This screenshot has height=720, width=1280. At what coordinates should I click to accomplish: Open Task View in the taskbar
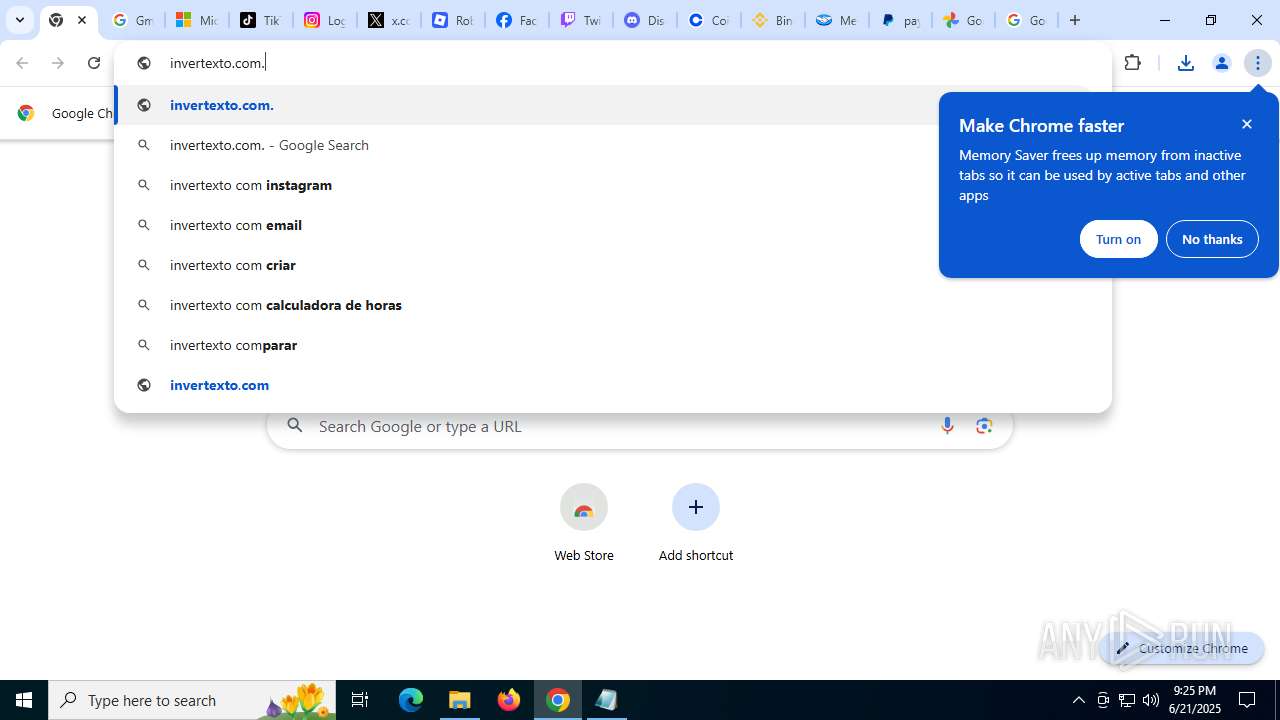(360, 700)
